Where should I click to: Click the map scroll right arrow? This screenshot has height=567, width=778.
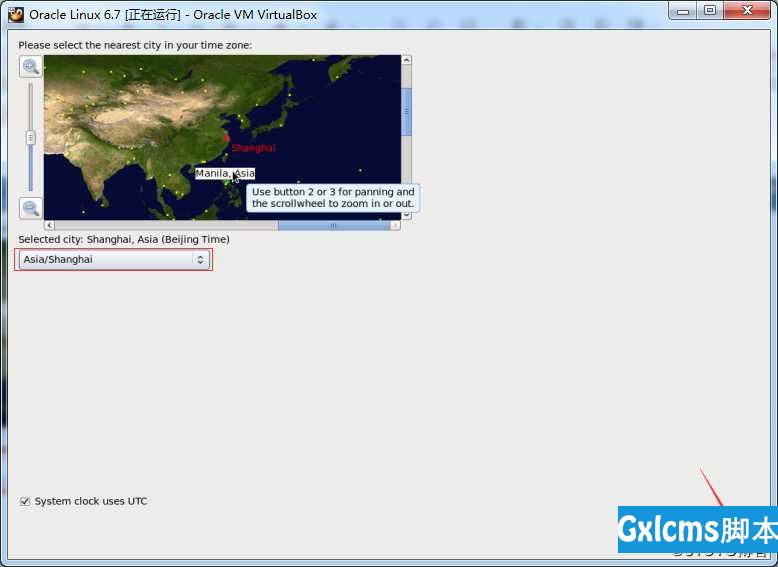tap(395, 225)
